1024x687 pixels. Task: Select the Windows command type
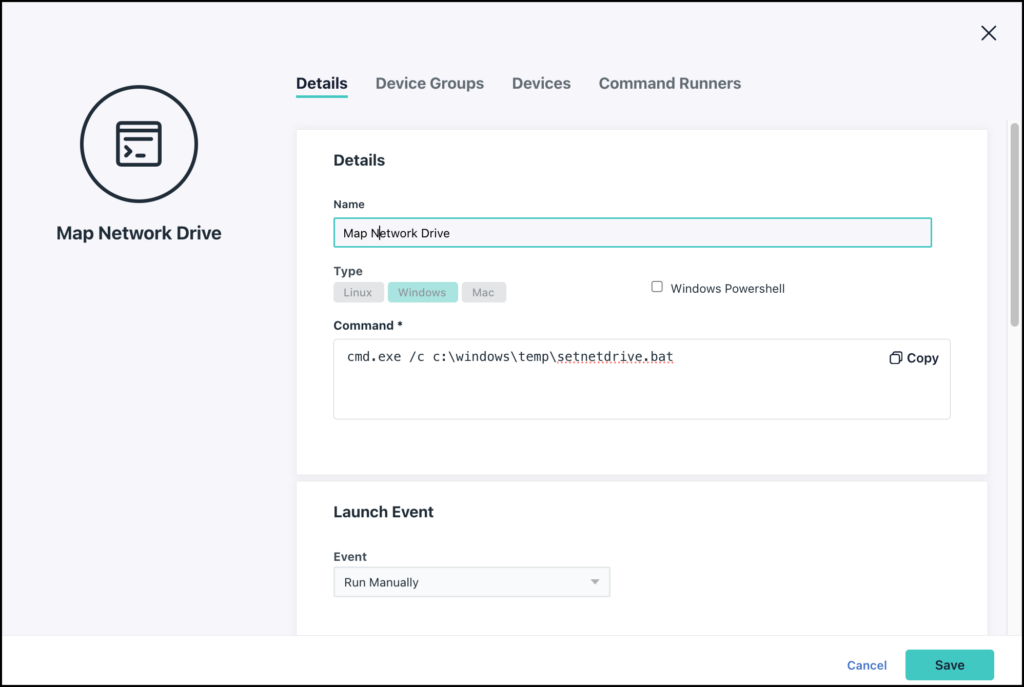[x=422, y=292]
